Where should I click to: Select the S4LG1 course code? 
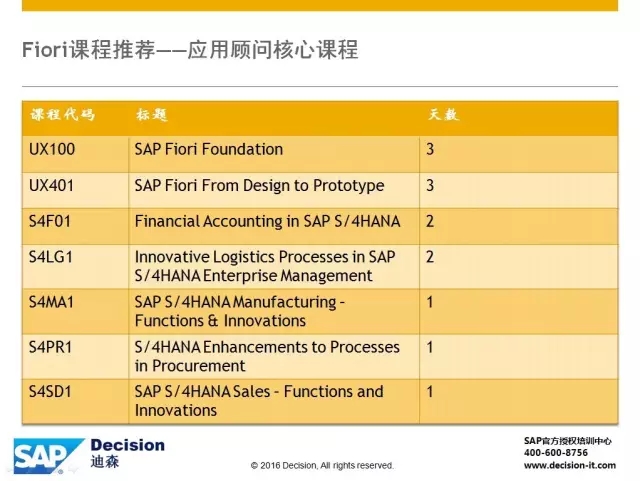[51, 257]
